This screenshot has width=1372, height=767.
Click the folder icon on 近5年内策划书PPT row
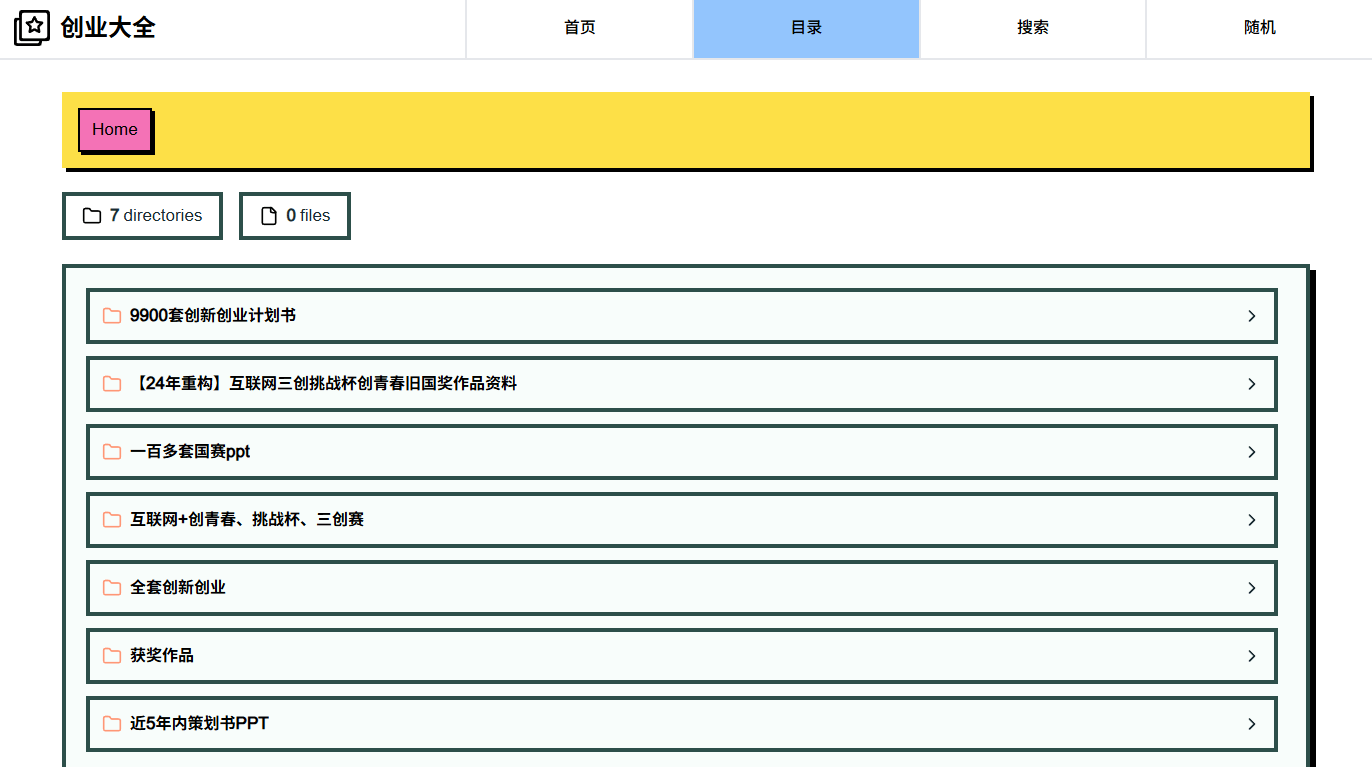tap(111, 724)
